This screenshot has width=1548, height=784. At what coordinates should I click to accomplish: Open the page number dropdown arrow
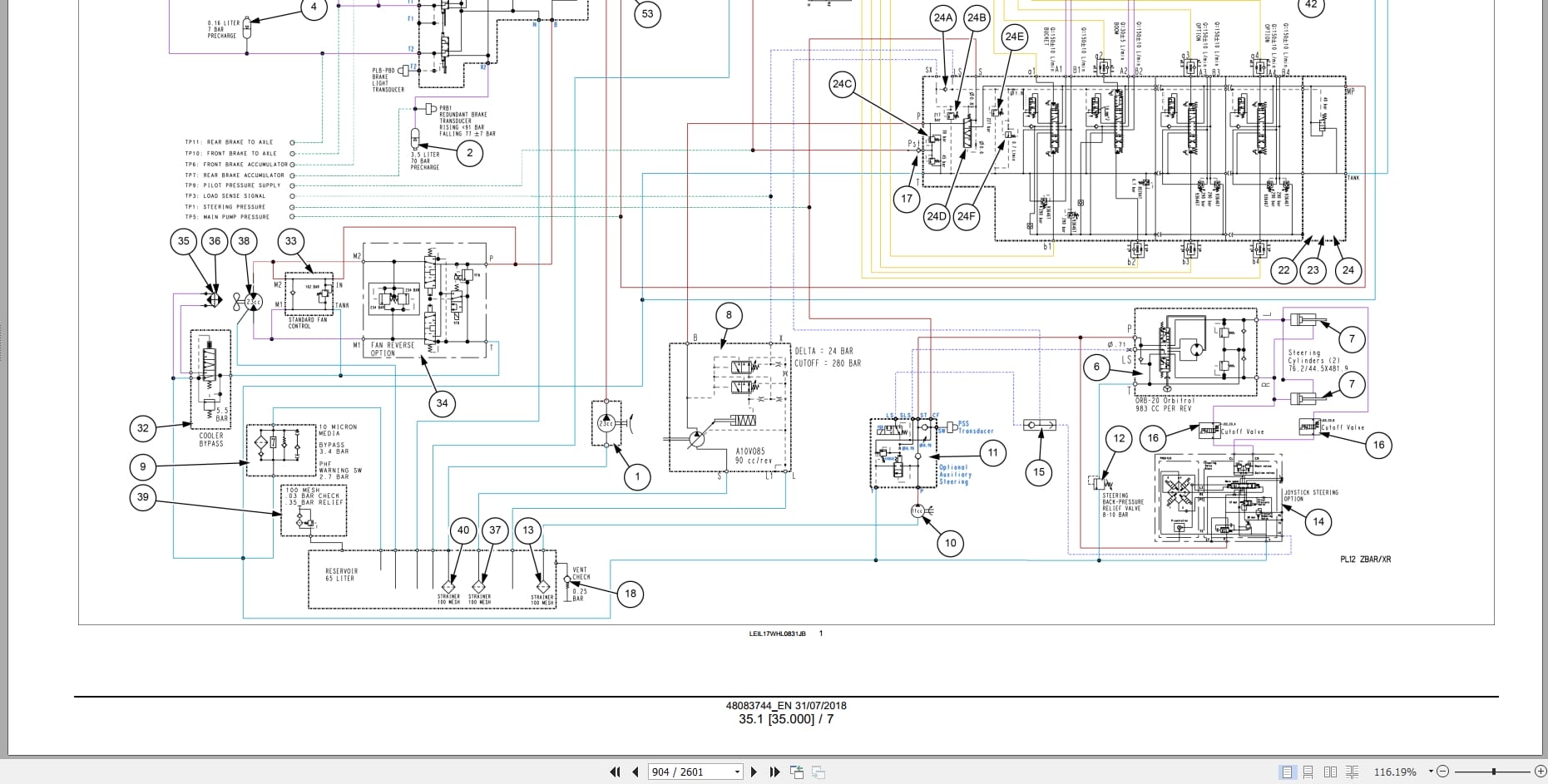[x=737, y=772]
